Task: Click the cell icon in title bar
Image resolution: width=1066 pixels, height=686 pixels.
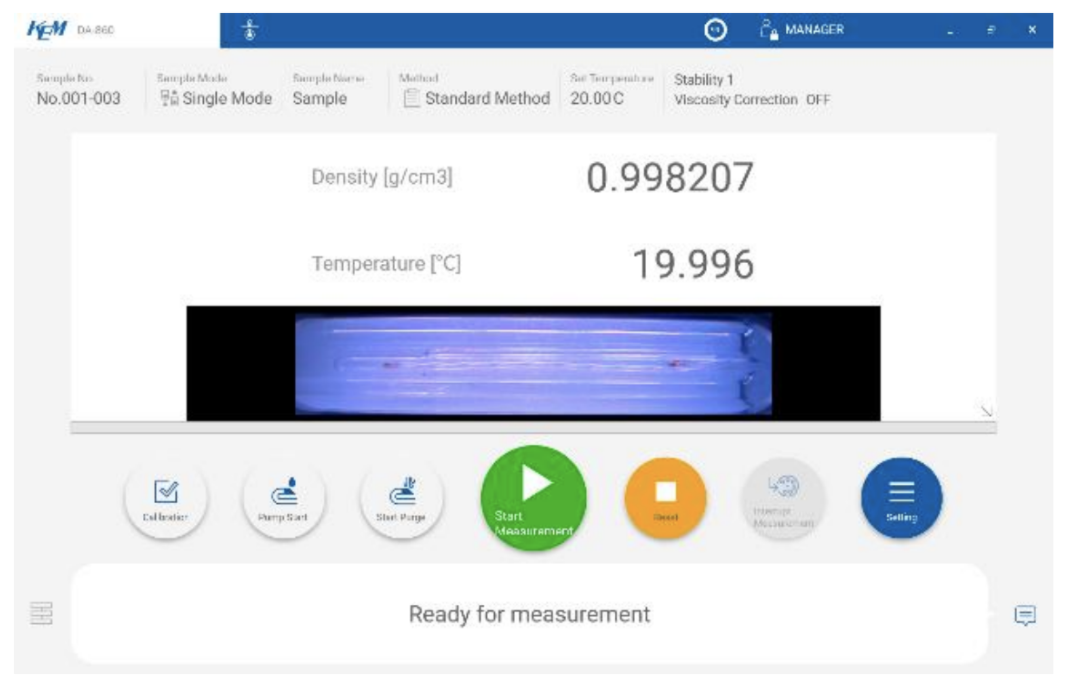Action: [249, 30]
